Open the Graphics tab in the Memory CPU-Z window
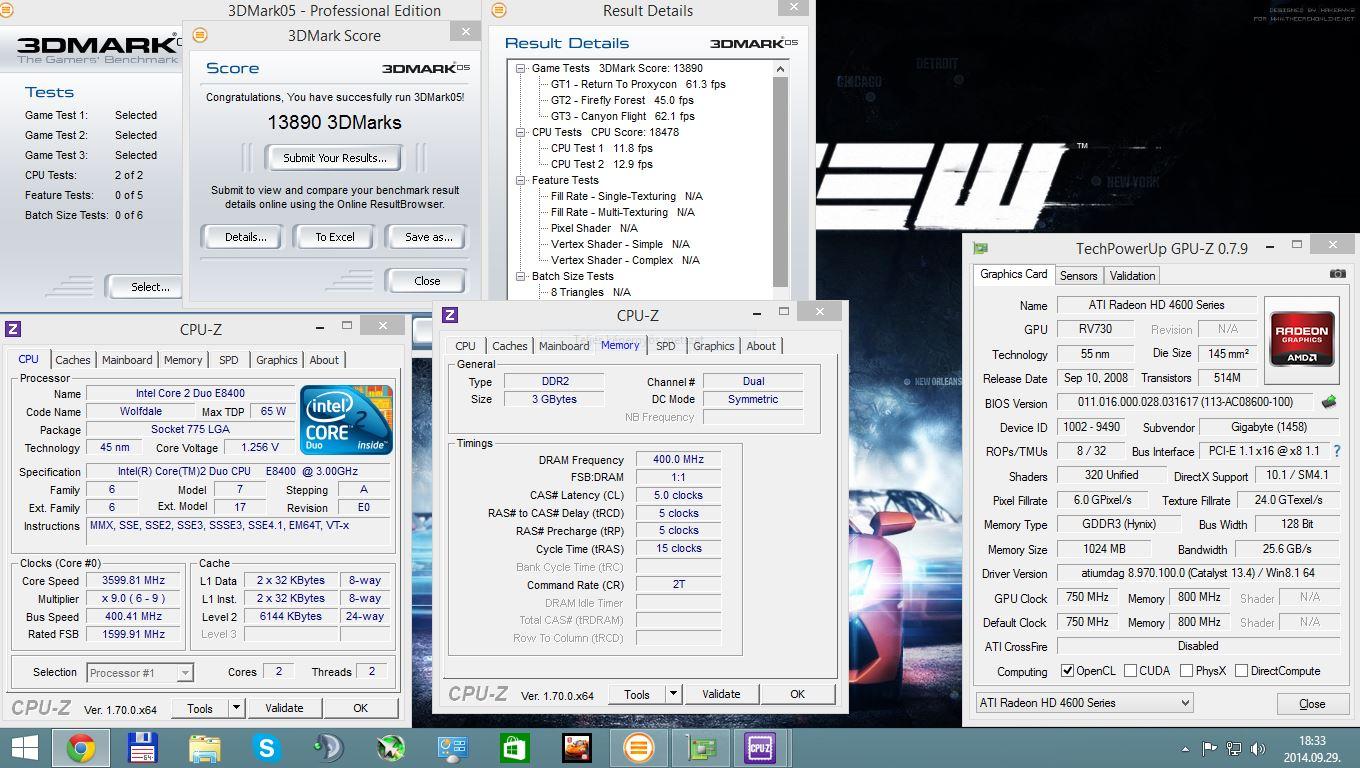Screen dimensions: 1360x768 [714, 346]
